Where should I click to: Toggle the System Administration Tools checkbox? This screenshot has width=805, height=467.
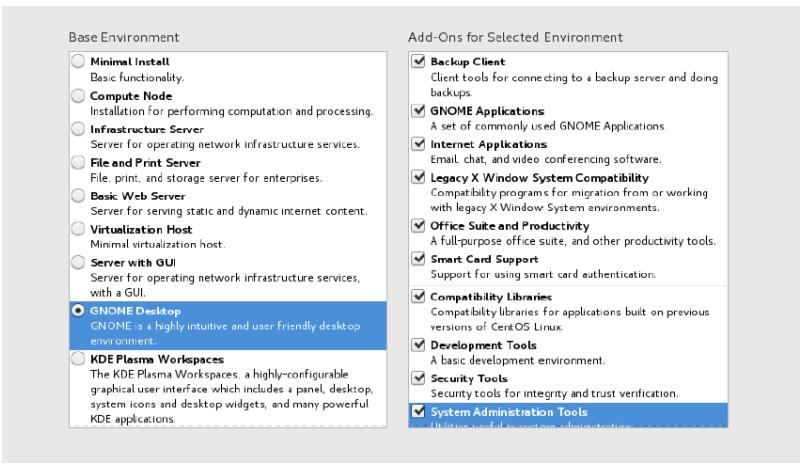(x=419, y=412)
